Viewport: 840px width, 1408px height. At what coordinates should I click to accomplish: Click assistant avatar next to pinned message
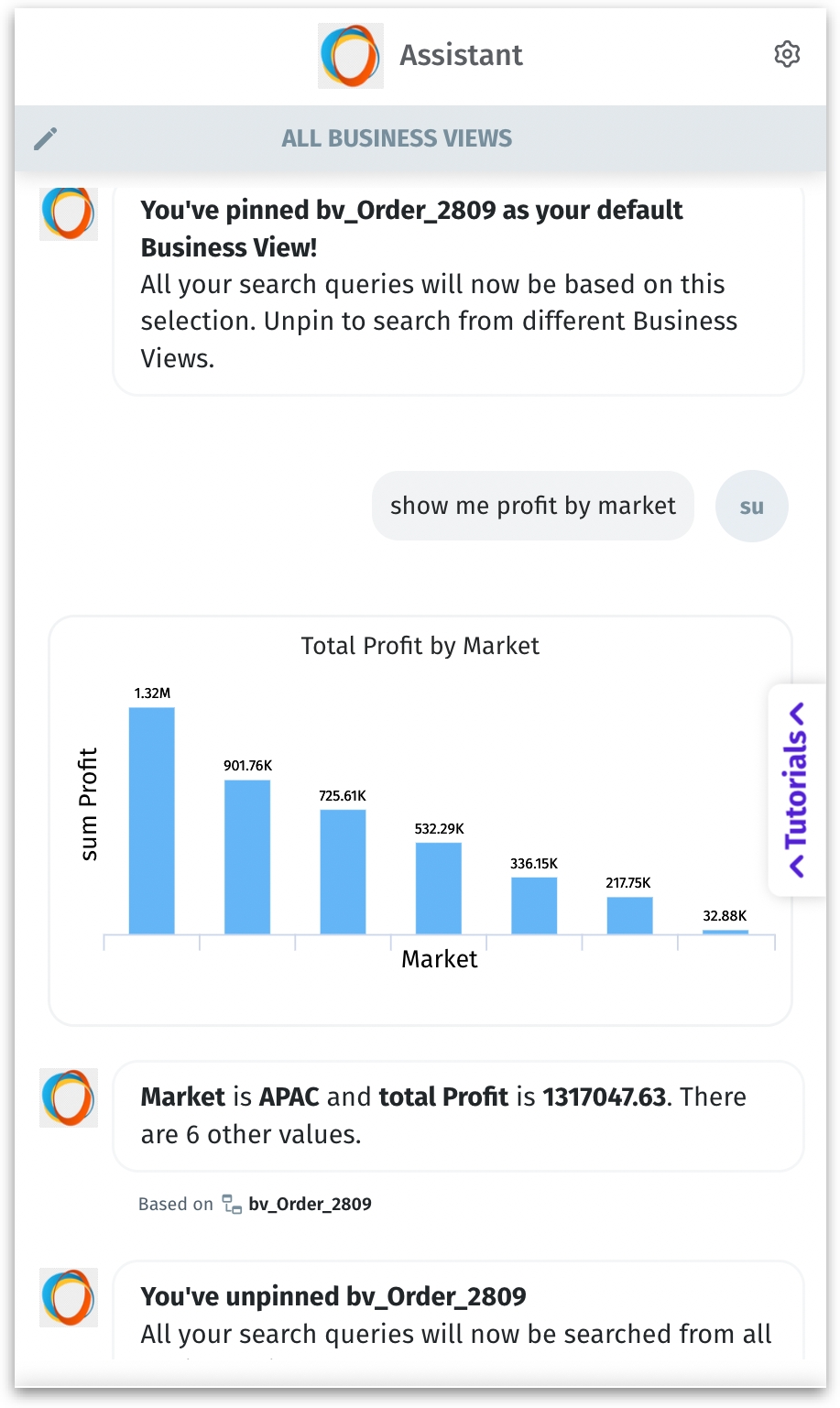pyautogui.click(x=69, y=213)
